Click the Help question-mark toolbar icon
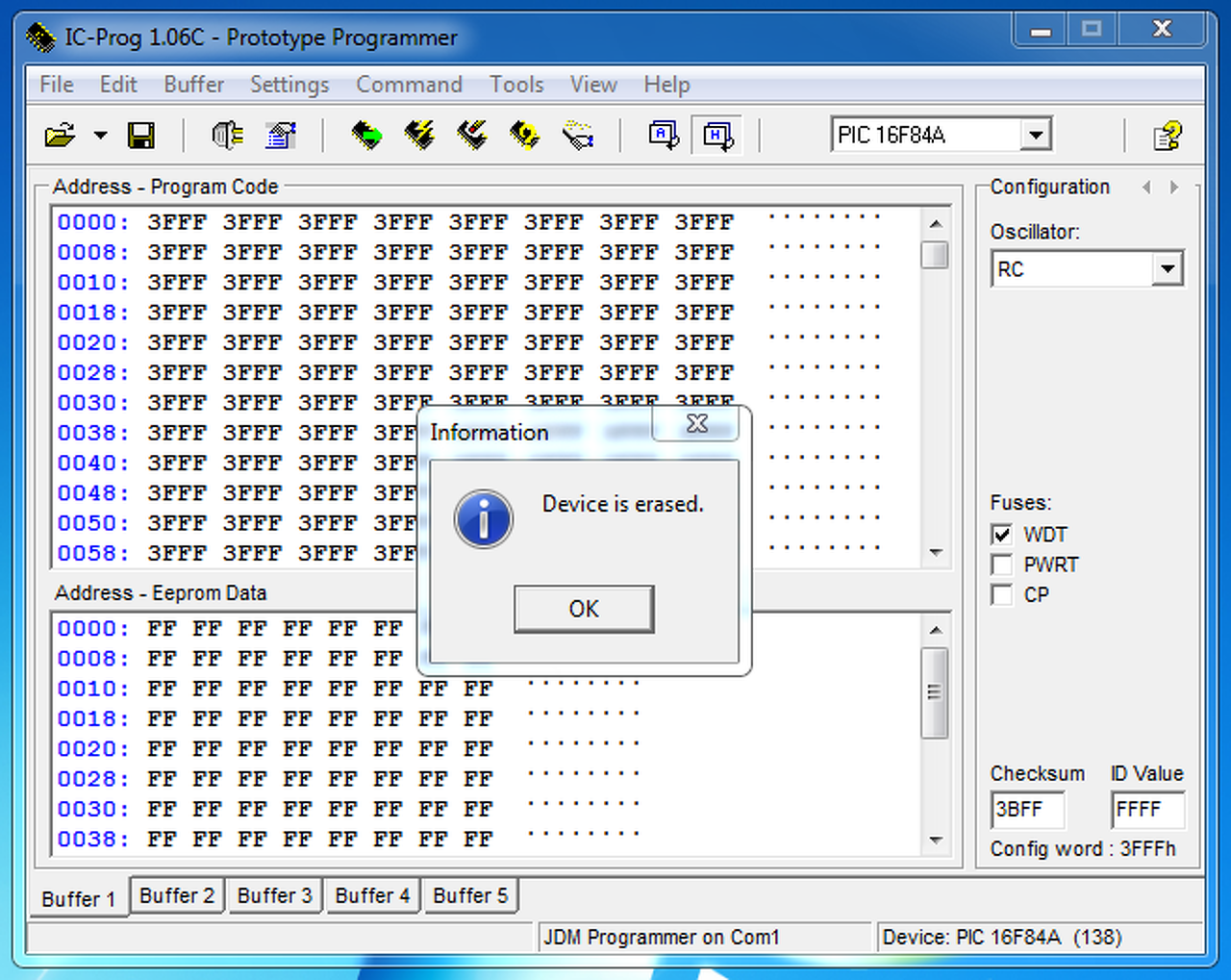The image size is (1231, 980). coord(1168,136)
